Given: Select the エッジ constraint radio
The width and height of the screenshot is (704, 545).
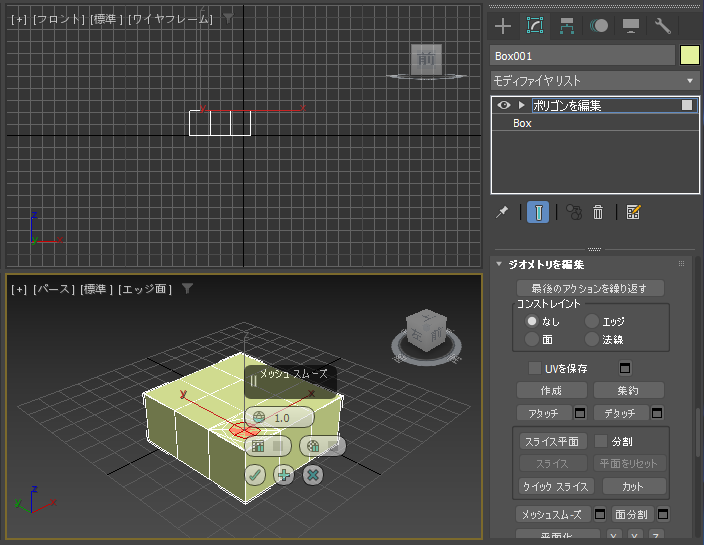Looking at the screenshot, I should click(x=592, y=321).
